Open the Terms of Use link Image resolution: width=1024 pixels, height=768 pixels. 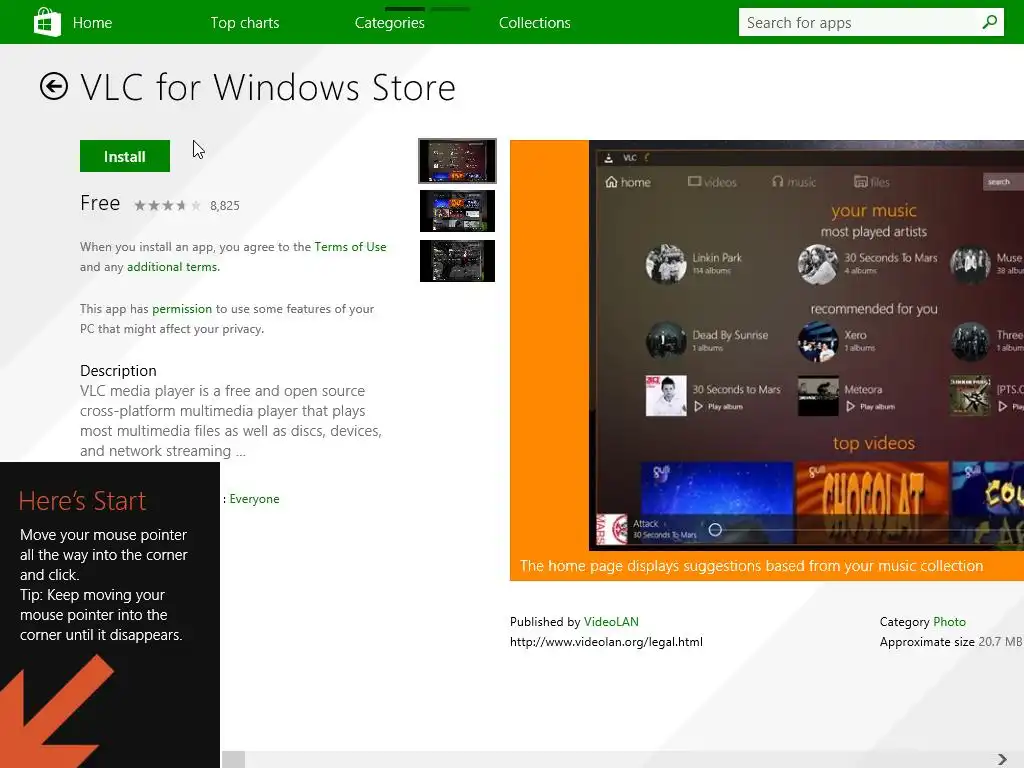[350, 247]
